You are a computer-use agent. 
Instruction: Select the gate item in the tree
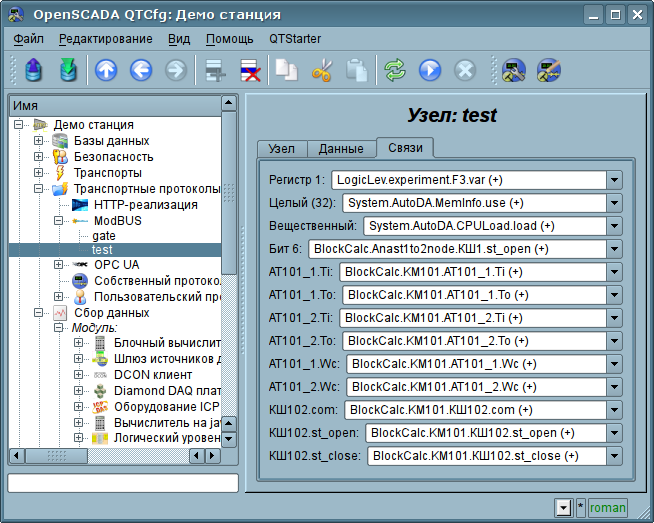104,235
